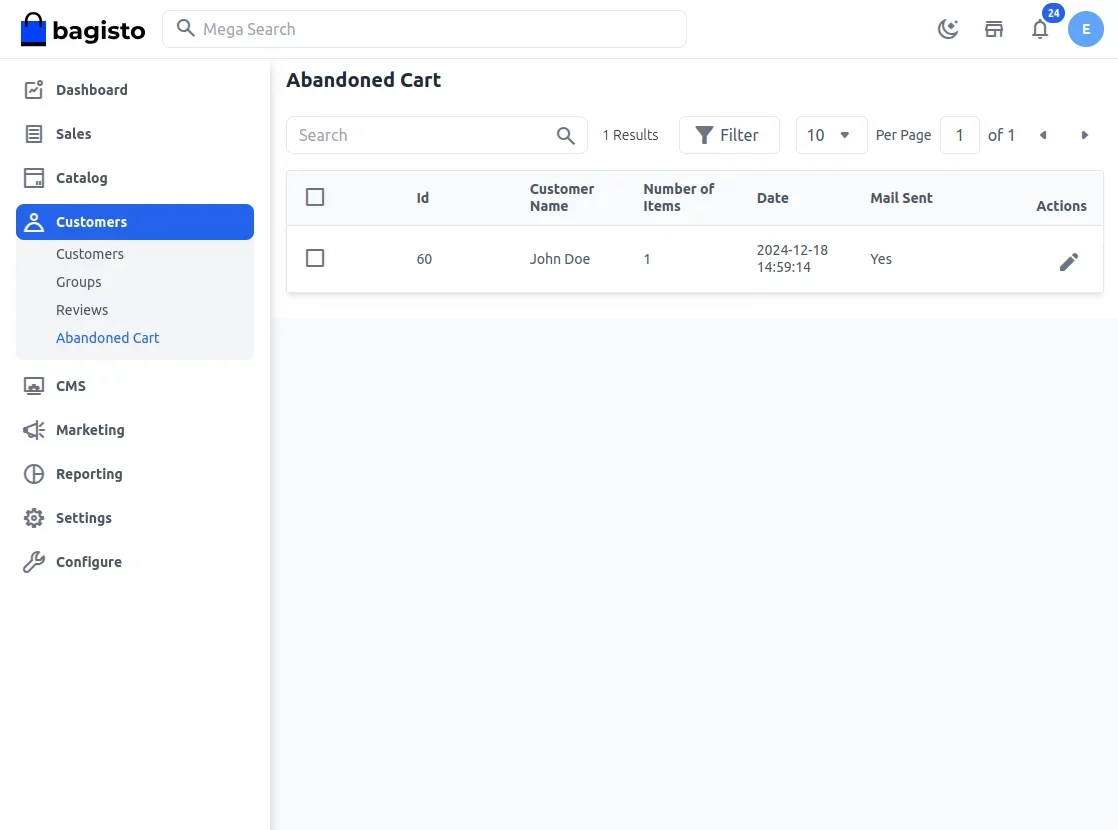Image resolution: width=1118 pixels, height=830 pixels.
Task: Open notifications bell with 24 badge
Action: click(x=1040, y=29)
